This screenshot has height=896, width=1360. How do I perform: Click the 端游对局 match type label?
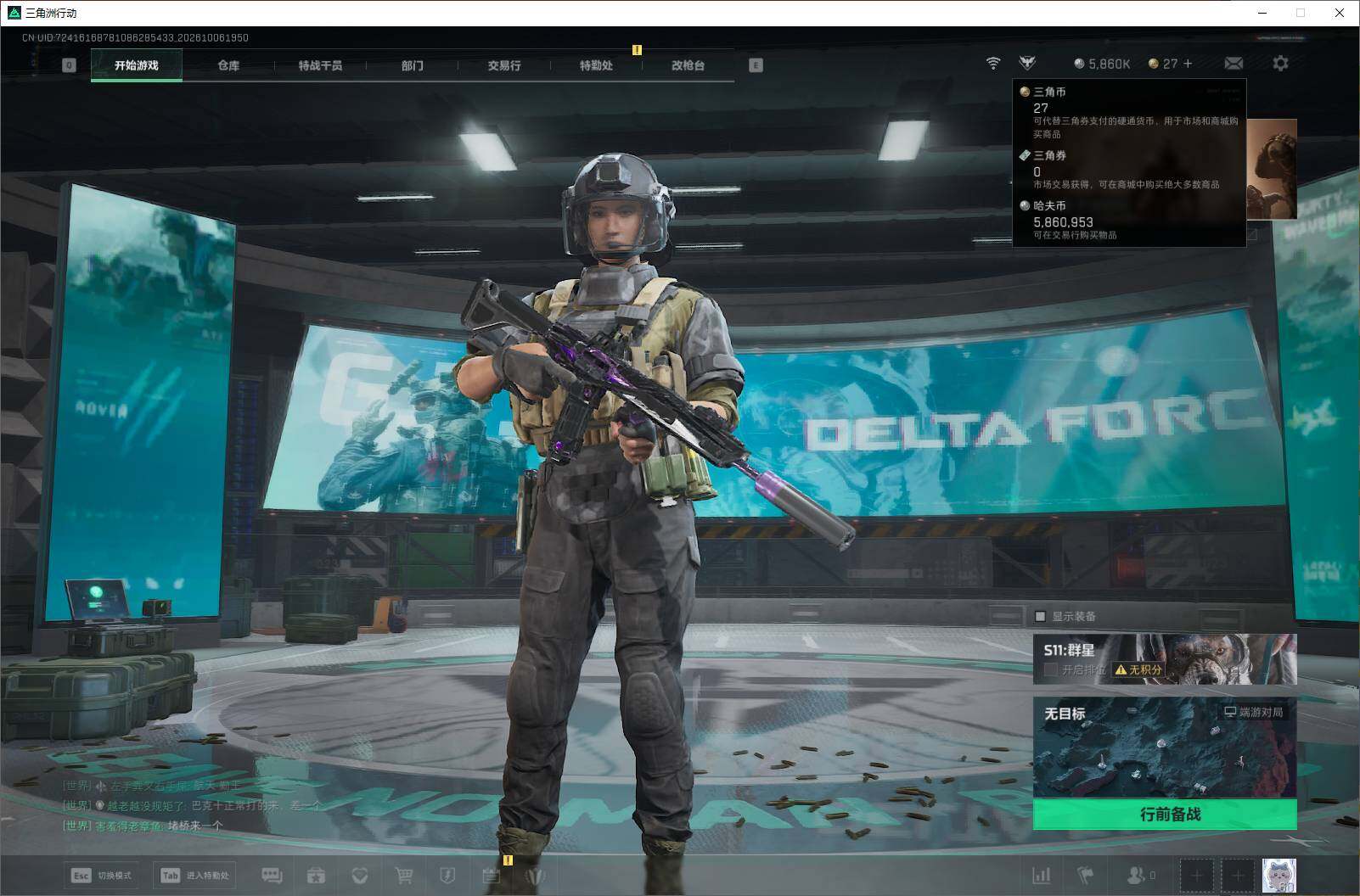(x=1254, y=712)
